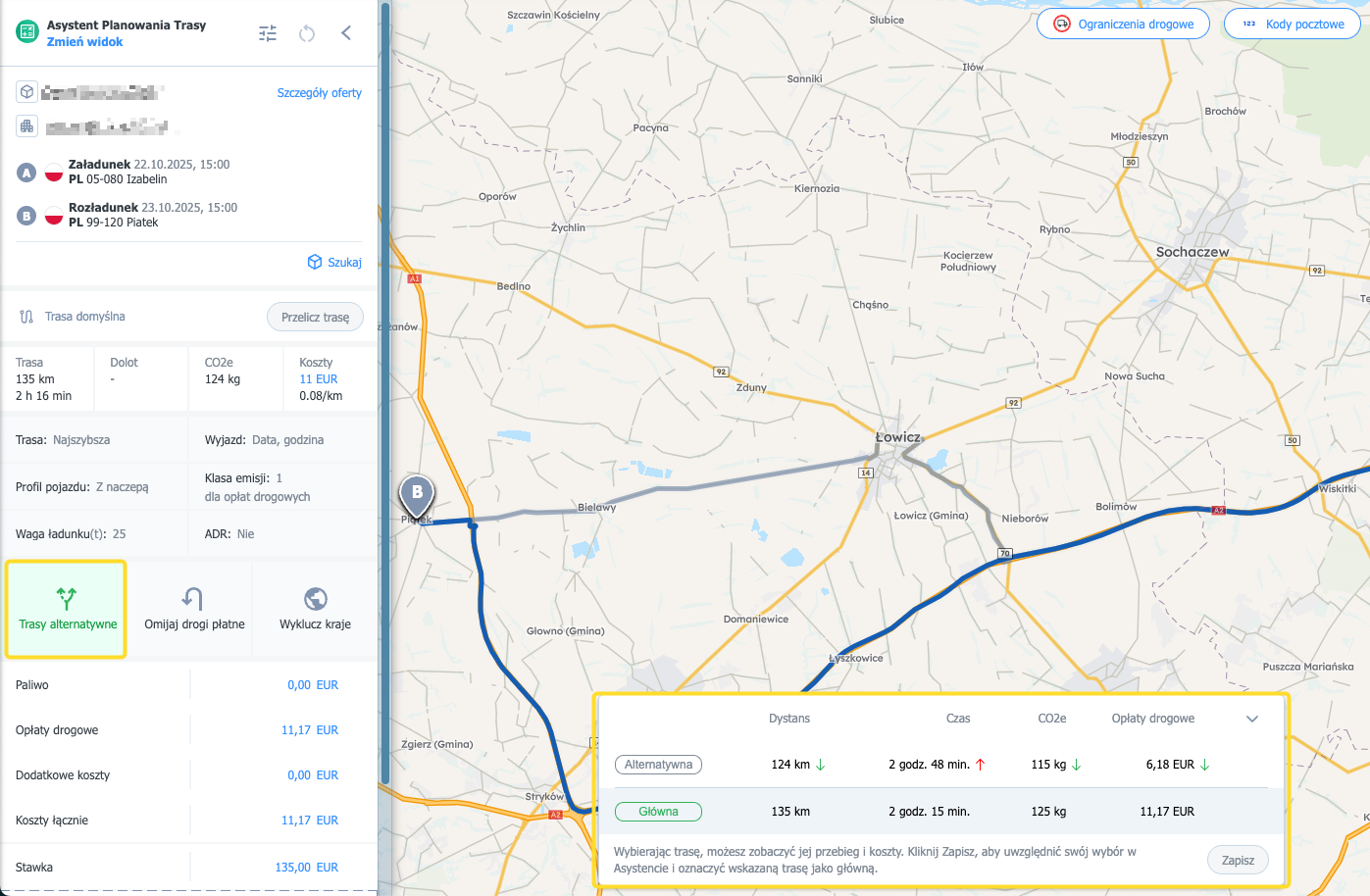The width and height of the screenshot is (1370, 896).
Task: Click the Dystans column header
Action: click(x=789, y=719)
